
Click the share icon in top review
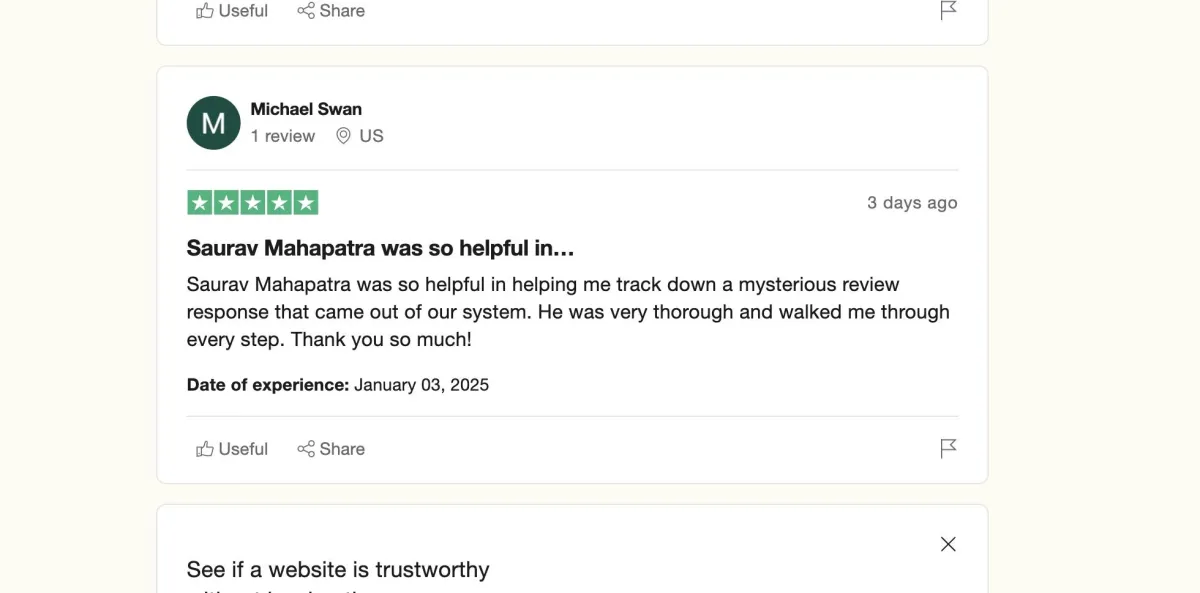point(306,11)
